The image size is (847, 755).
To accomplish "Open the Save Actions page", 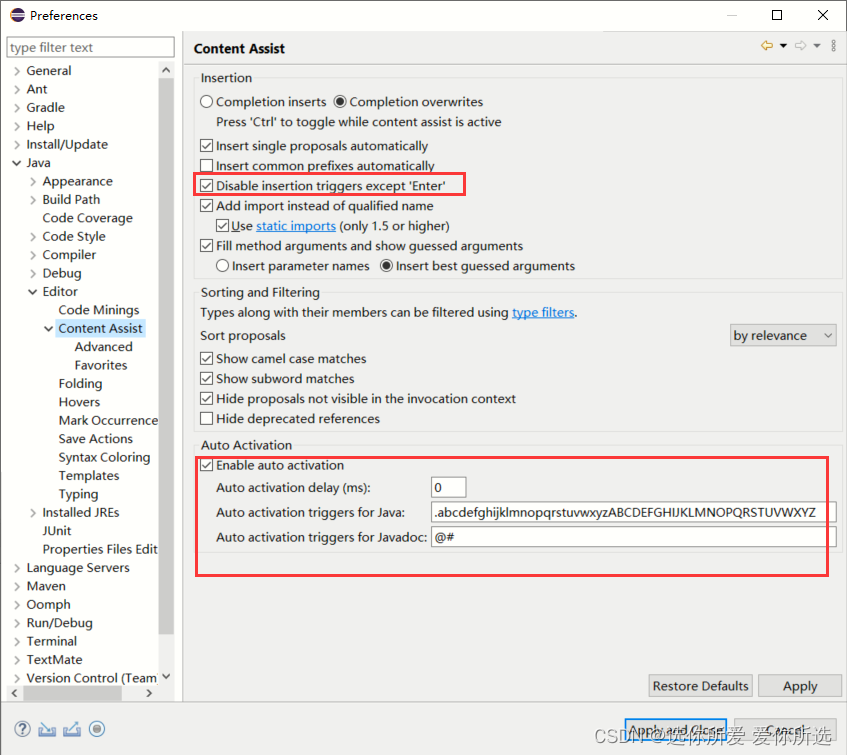I will pos(96,439).
